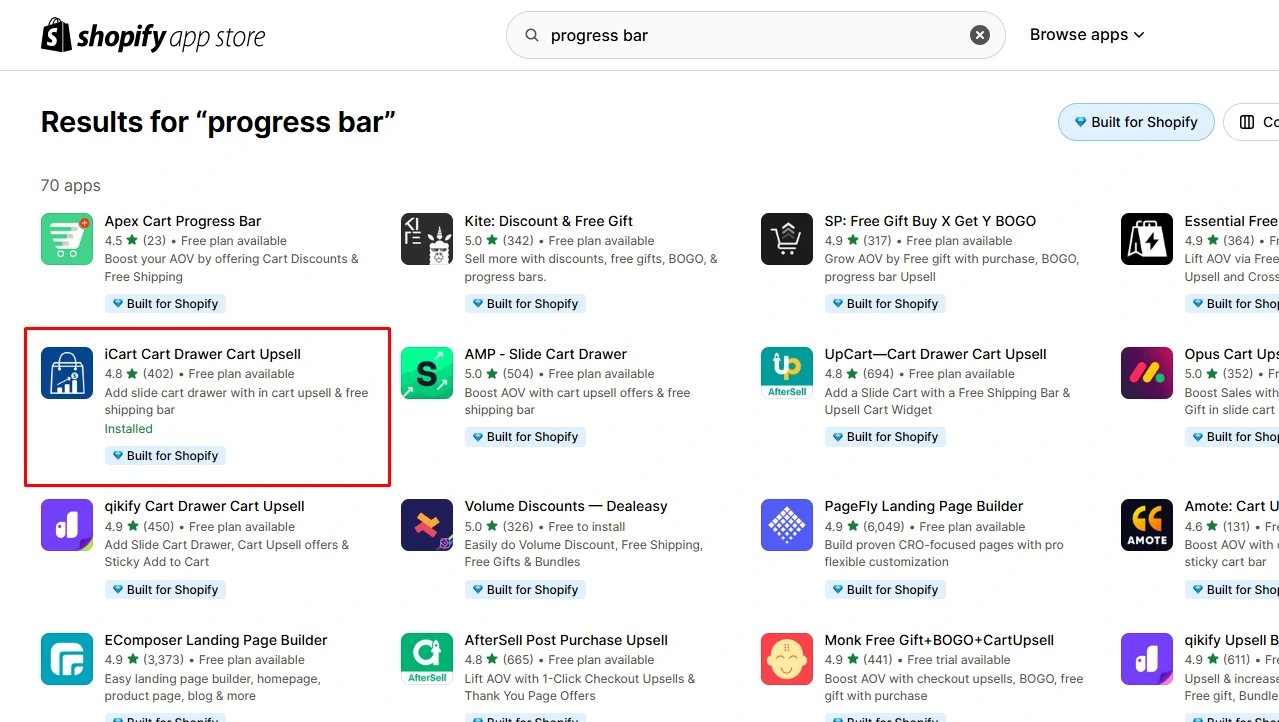Click Monk "Free trial available" text

tap(960, 660)
